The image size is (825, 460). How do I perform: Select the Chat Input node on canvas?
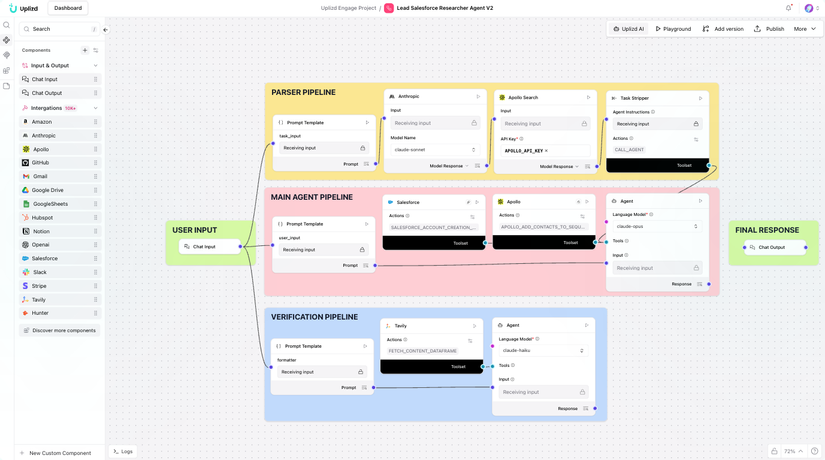coord(209,247)
